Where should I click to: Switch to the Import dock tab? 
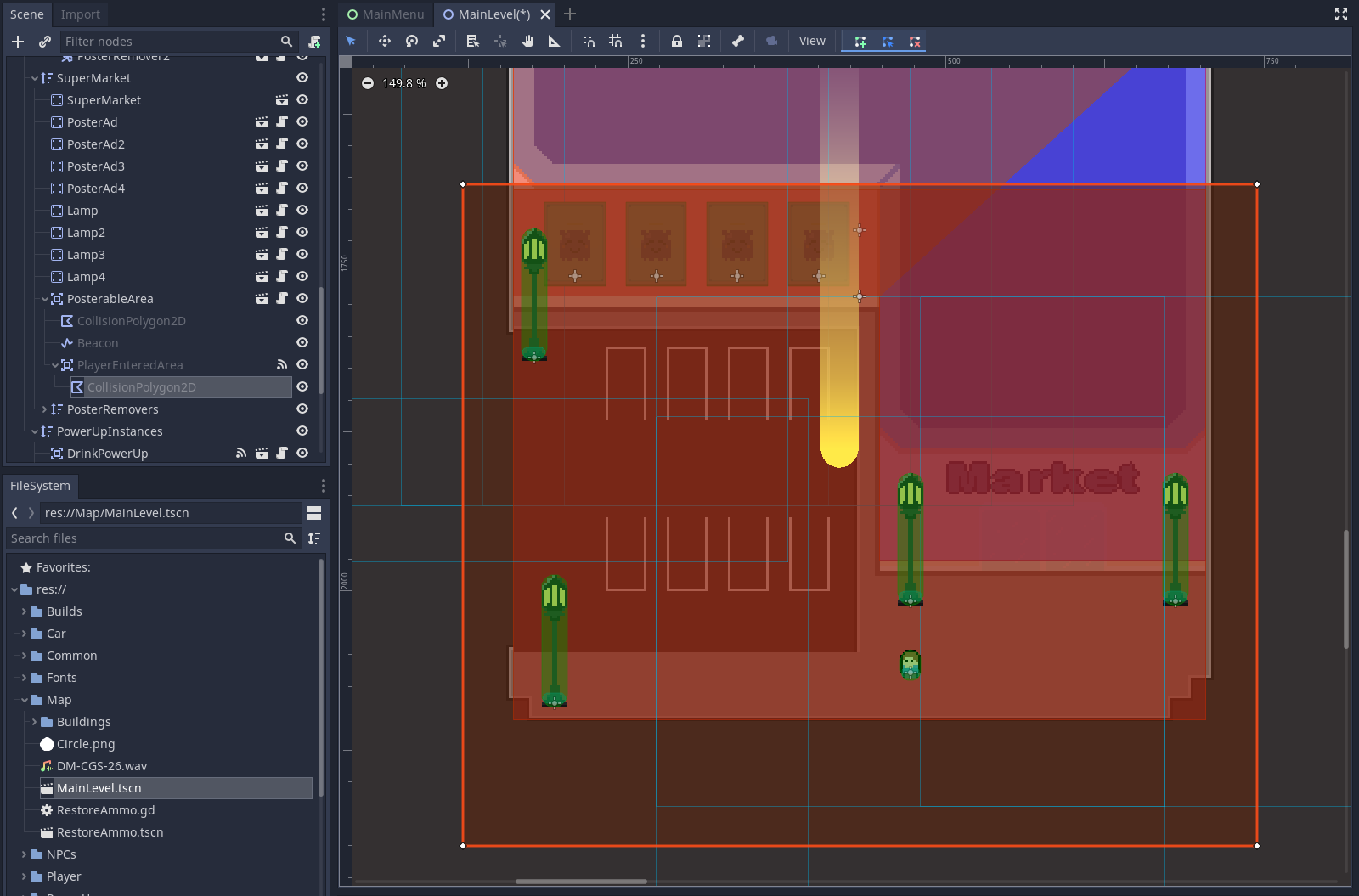pos(81,14)
